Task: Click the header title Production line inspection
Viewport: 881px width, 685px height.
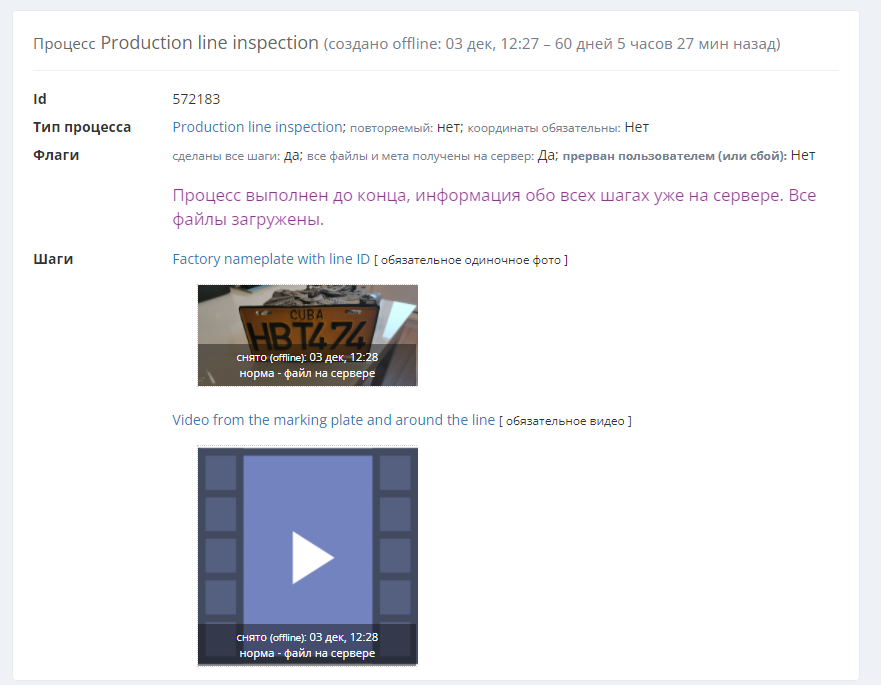Action: point(209,43)
